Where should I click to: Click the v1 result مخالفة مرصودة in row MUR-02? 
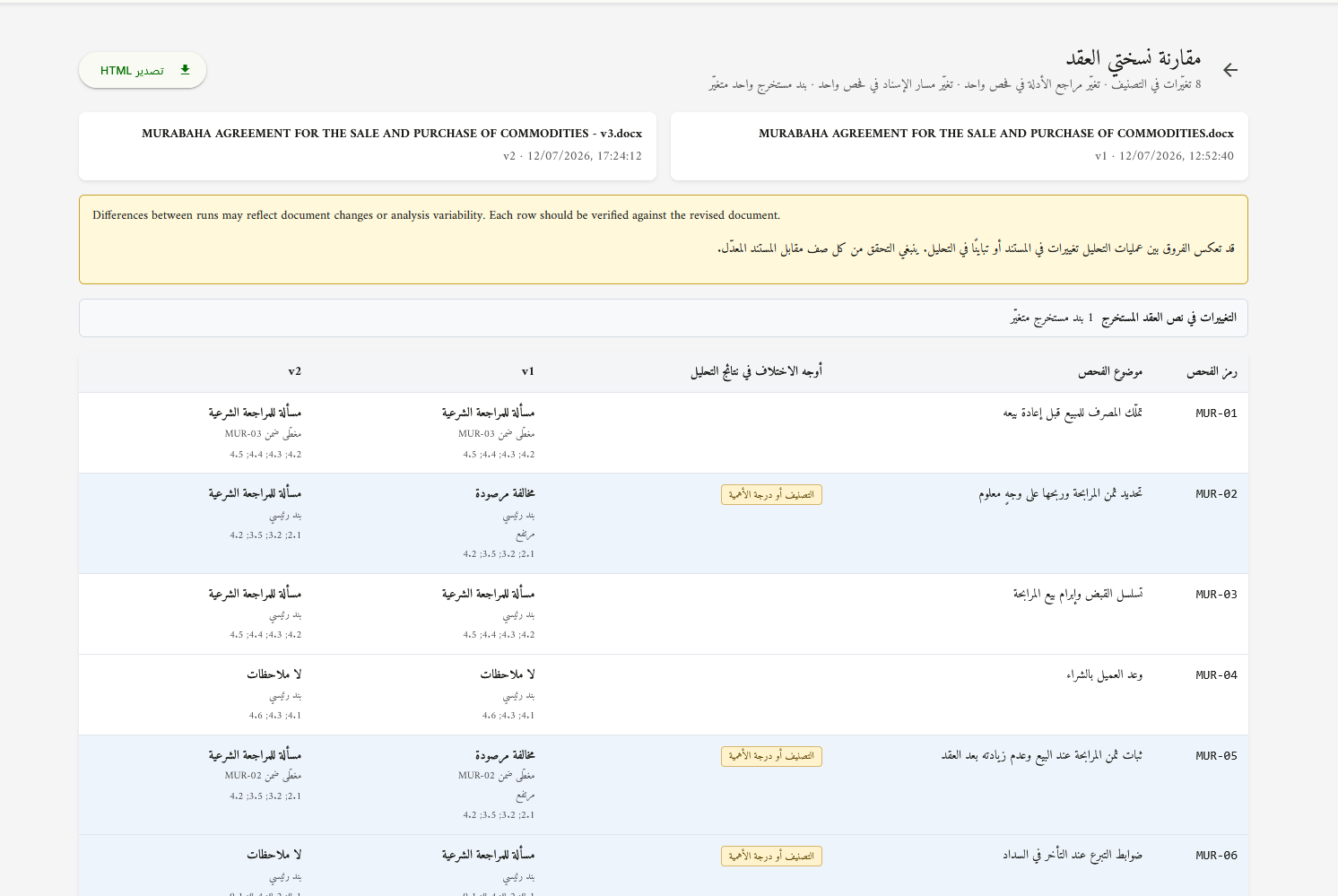[x=505, y=494]
